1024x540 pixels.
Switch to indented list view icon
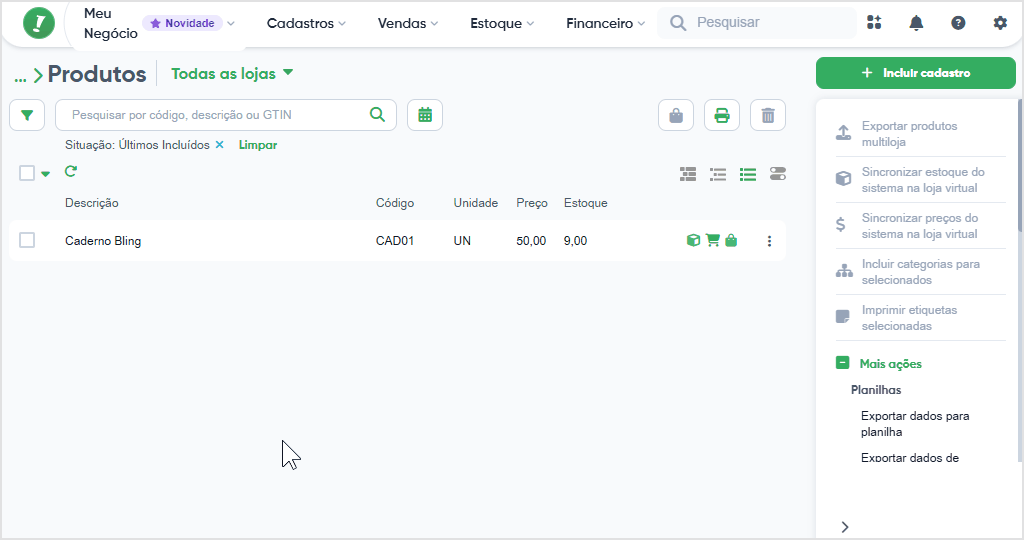click(x=718, y=174)
